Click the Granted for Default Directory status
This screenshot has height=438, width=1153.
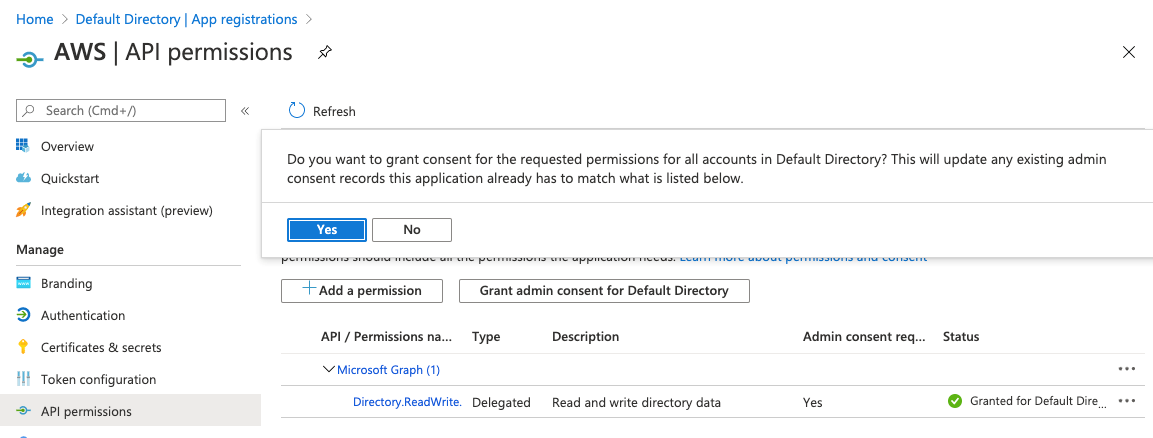[x=1038, y=401]
